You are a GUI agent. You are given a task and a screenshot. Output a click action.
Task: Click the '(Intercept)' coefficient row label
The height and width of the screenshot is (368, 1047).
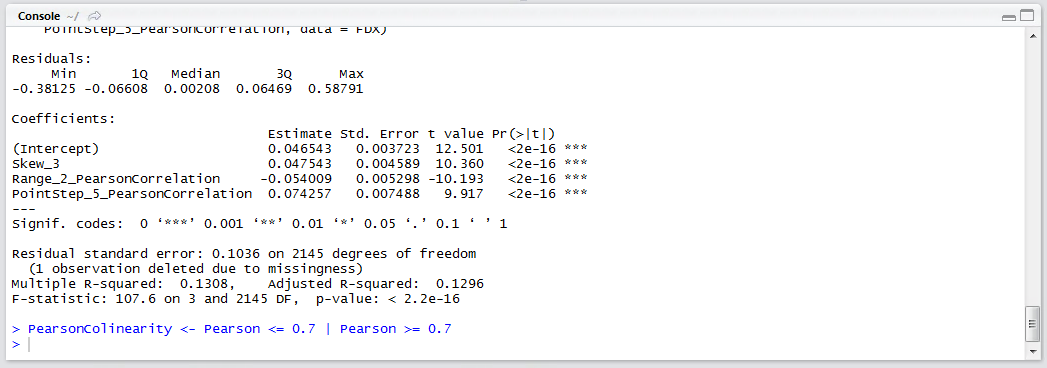55,148
